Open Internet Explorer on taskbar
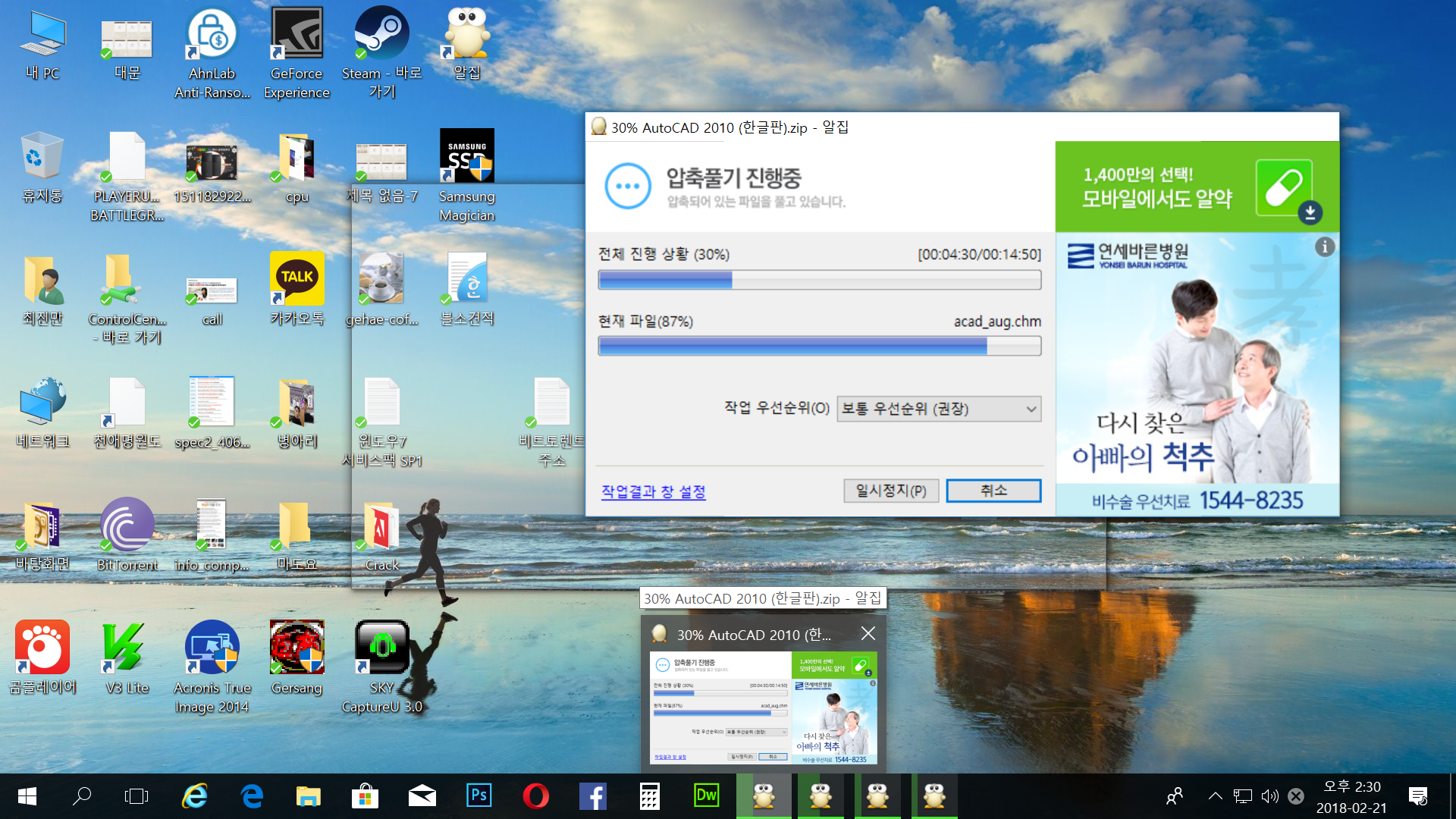This screenshot has width=1456, height=819. click(x=194, y=795)
